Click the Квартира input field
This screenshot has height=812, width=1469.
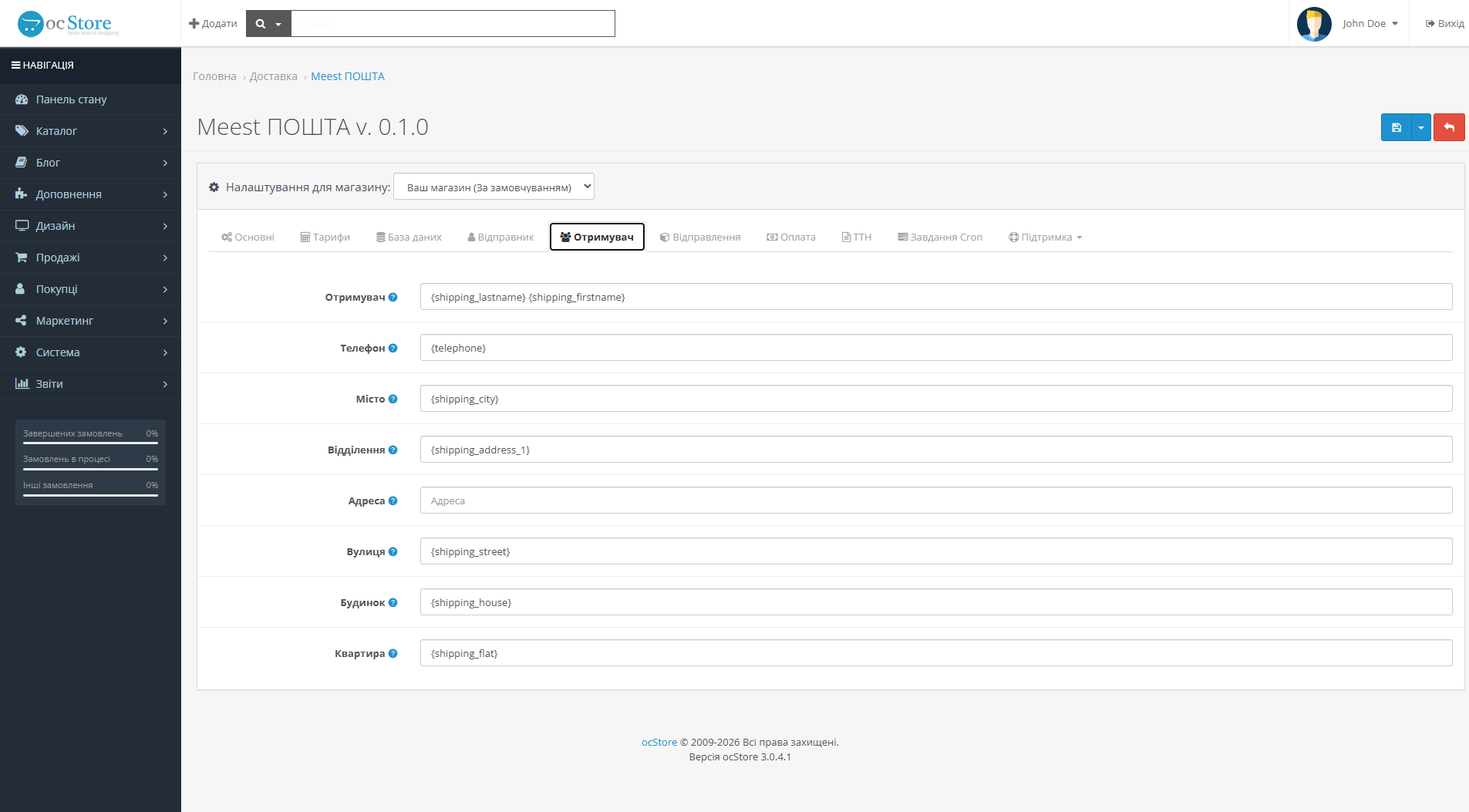pyautogui.click(x=936, y=653)
